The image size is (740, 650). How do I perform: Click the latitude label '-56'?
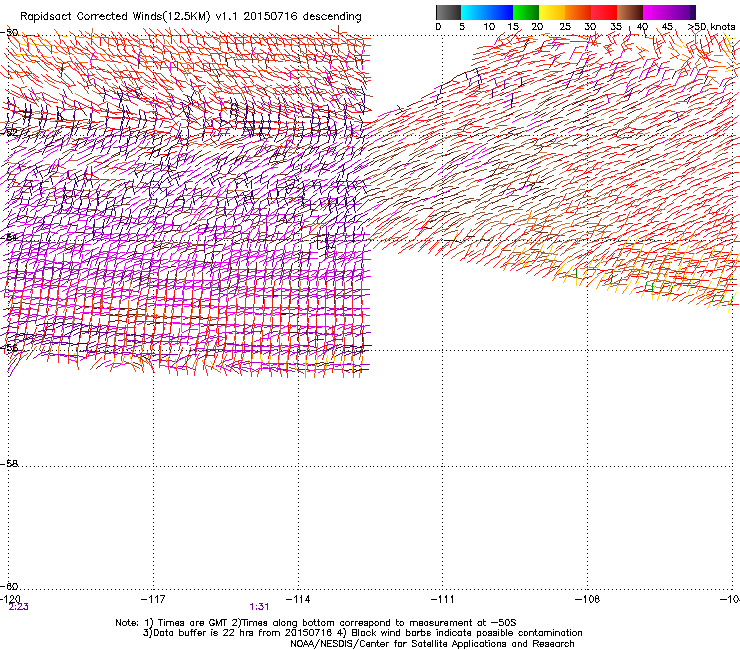coord(9,348)
